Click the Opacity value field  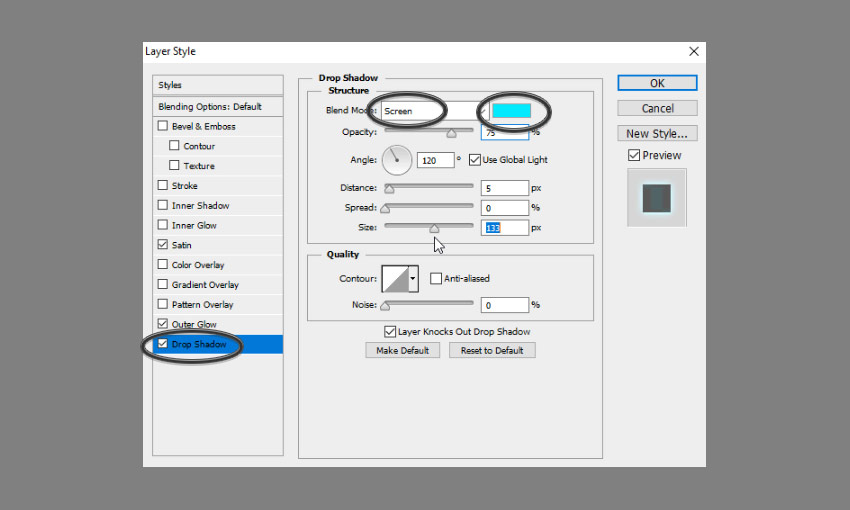[505, 132]
